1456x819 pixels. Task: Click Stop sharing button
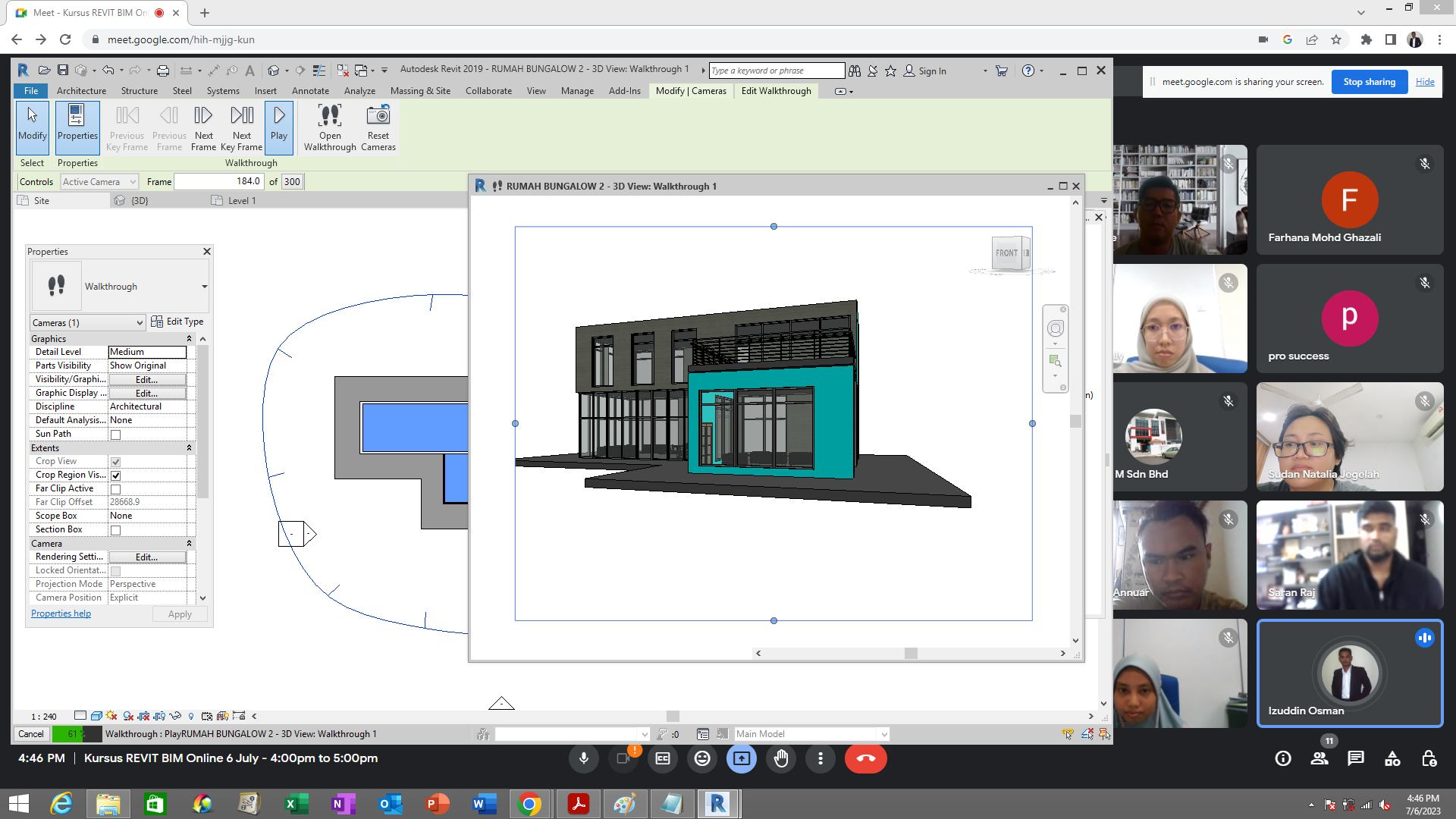click(x=1369, y=82)
